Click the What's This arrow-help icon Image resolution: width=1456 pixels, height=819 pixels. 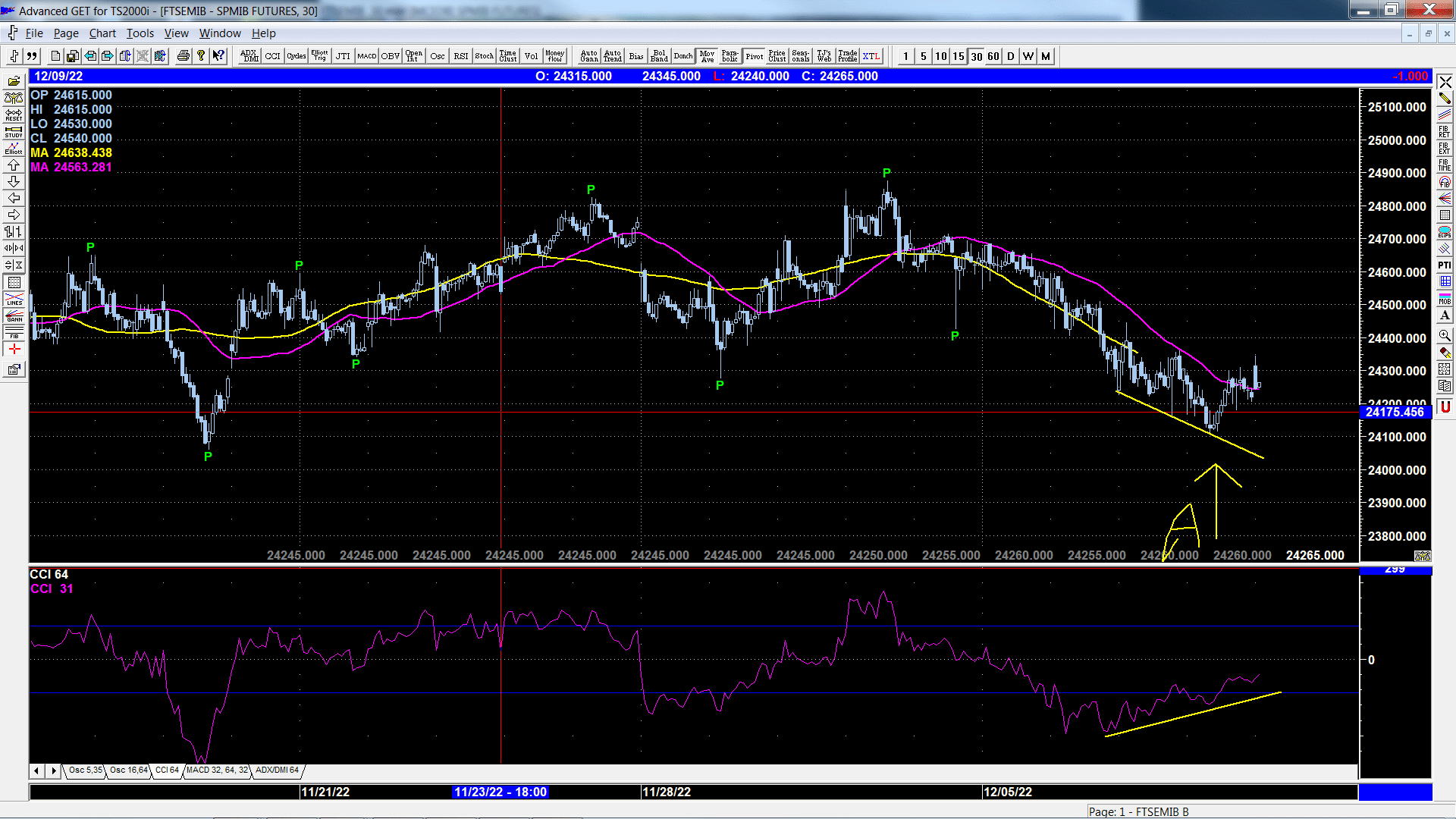219,56
